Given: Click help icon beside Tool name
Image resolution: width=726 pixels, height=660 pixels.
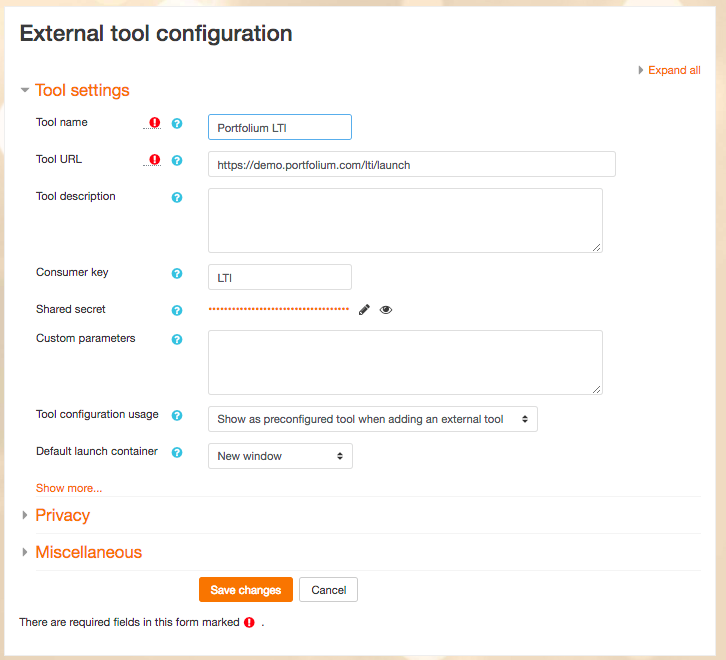Looking at the screenshot, I should 177,123.
